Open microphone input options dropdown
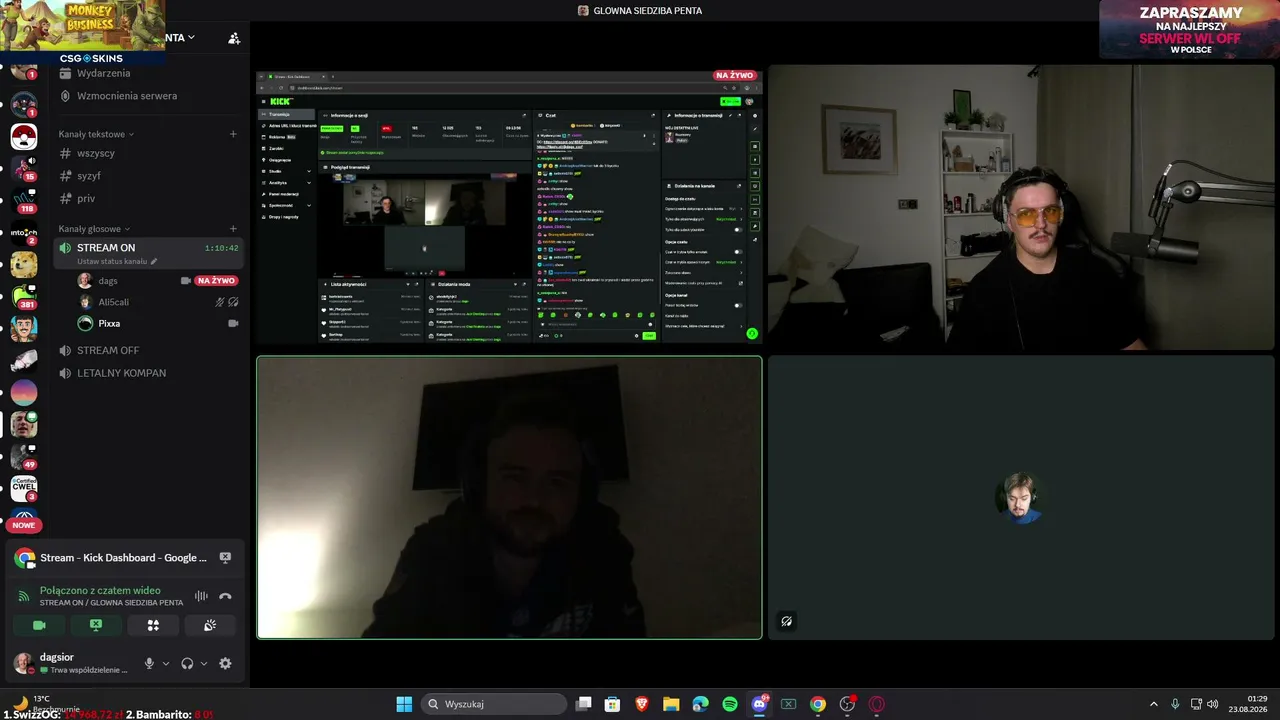The width and height of the screenshot is (1280, 720). pyautogui.click(x=166, y=663)
